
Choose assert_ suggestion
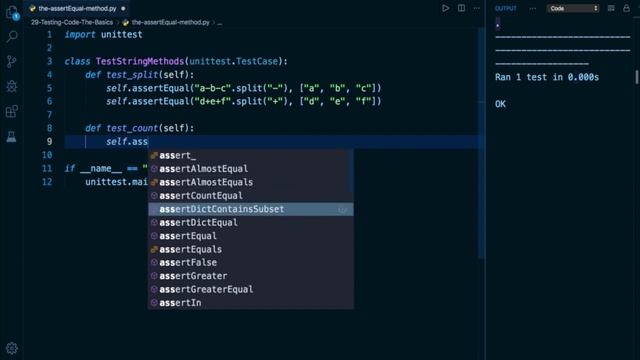pos(251,156)
